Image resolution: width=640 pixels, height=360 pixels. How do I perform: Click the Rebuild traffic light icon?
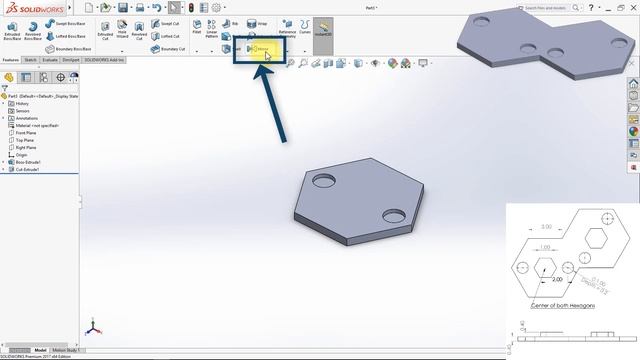click(x=191, y=7)
